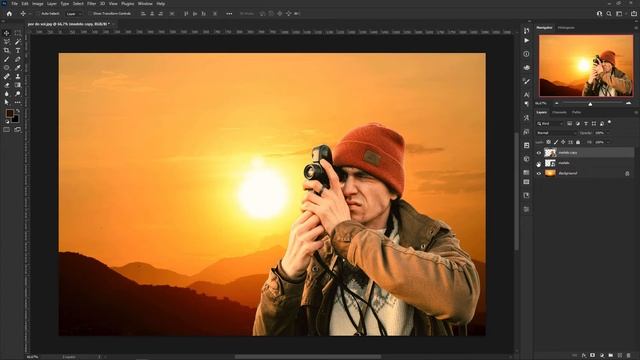
Task: Click the foreground color swatch
Action: click(9, 113)
